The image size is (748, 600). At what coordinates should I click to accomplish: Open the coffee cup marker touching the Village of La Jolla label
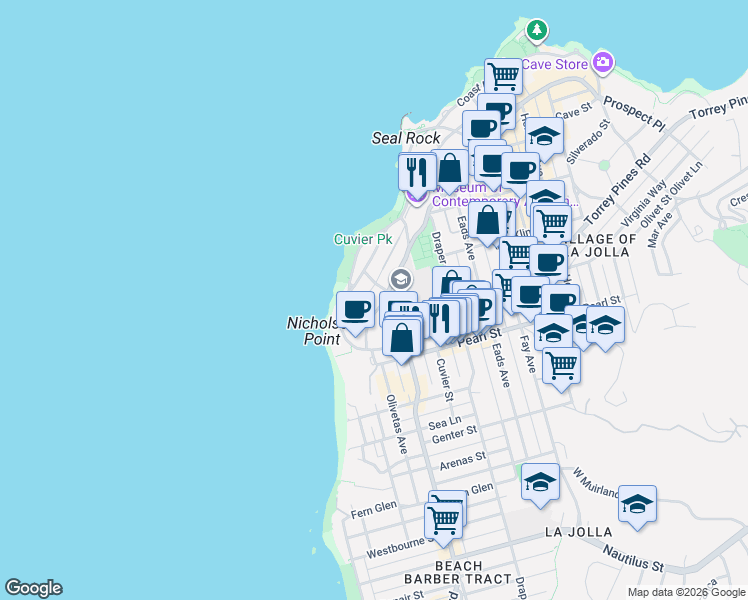point(549,262)
